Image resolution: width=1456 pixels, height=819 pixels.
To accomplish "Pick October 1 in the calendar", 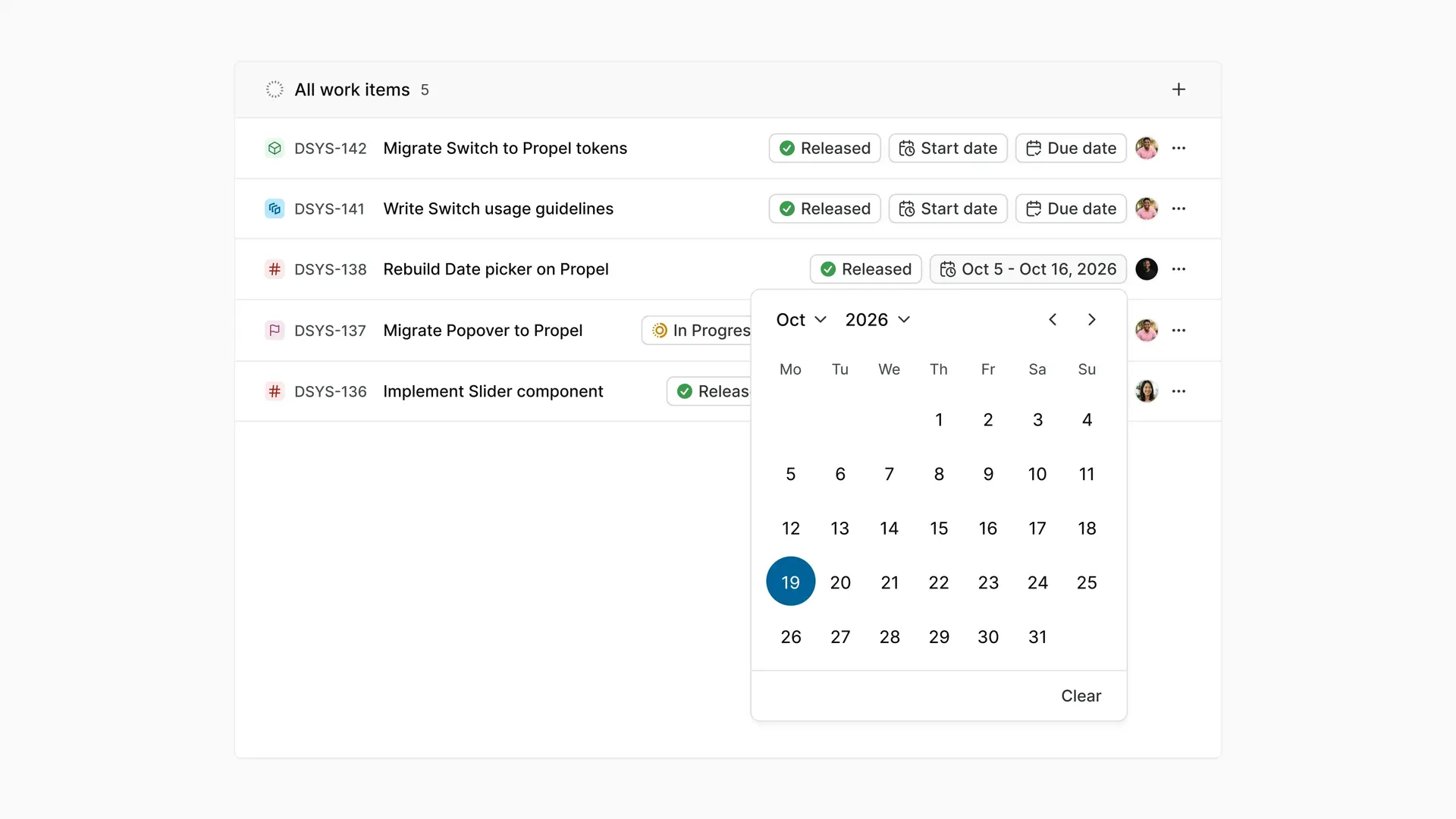I will [939, 419].
